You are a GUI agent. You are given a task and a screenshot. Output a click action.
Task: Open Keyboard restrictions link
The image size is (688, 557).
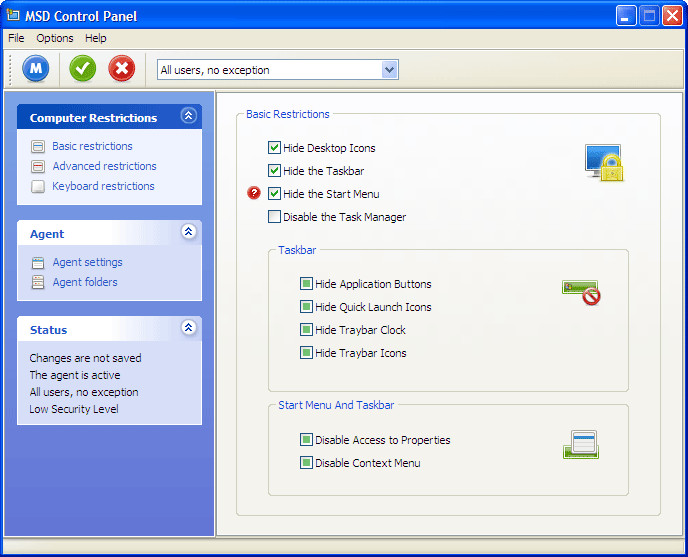coord(103,186)
